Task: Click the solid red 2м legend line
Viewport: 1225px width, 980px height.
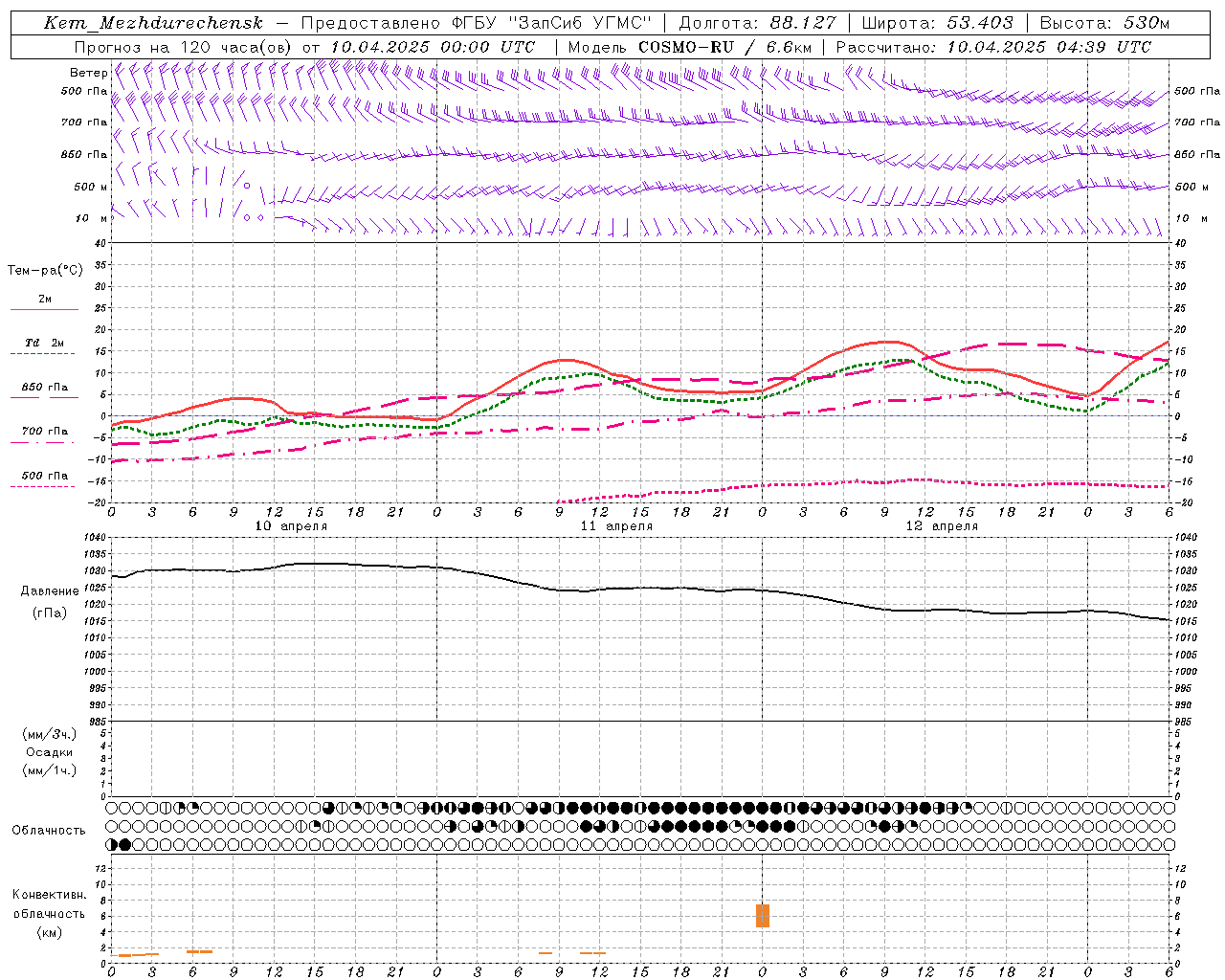Action: [44, 309]
